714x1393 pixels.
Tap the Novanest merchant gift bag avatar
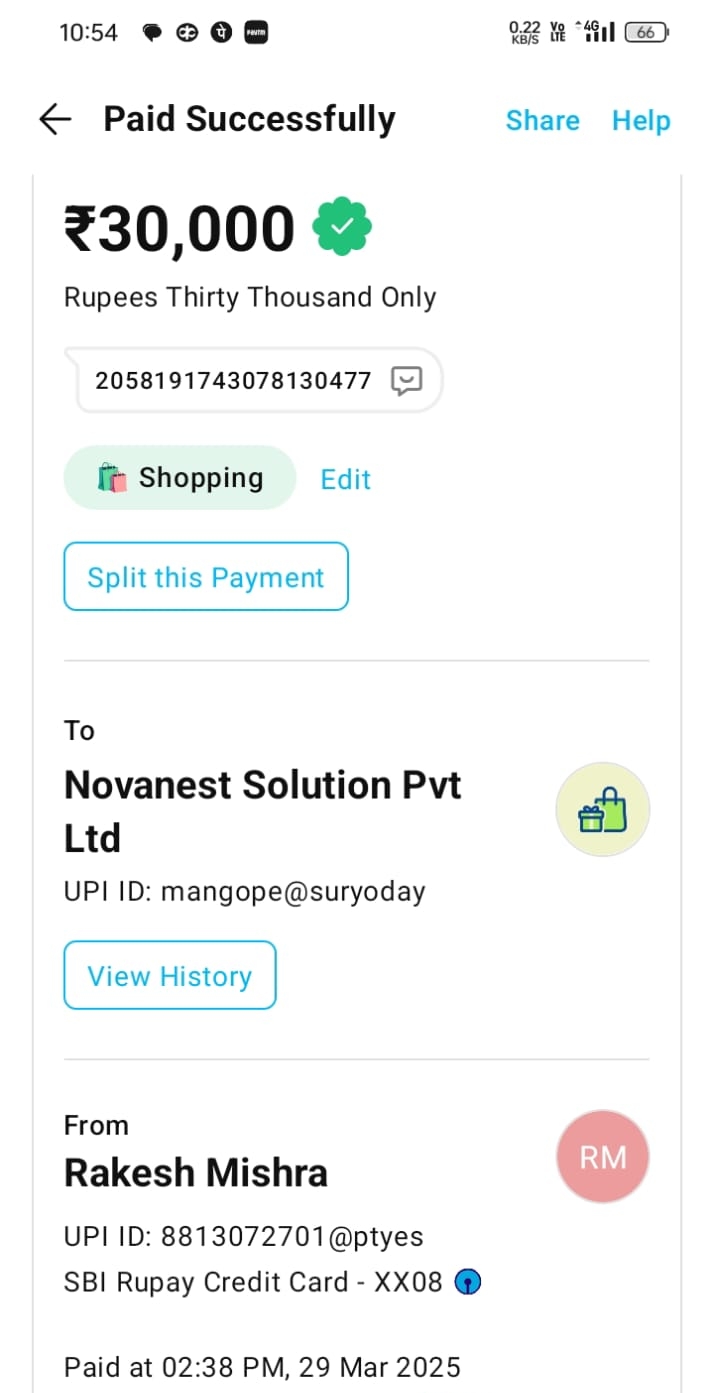[602, 810]
